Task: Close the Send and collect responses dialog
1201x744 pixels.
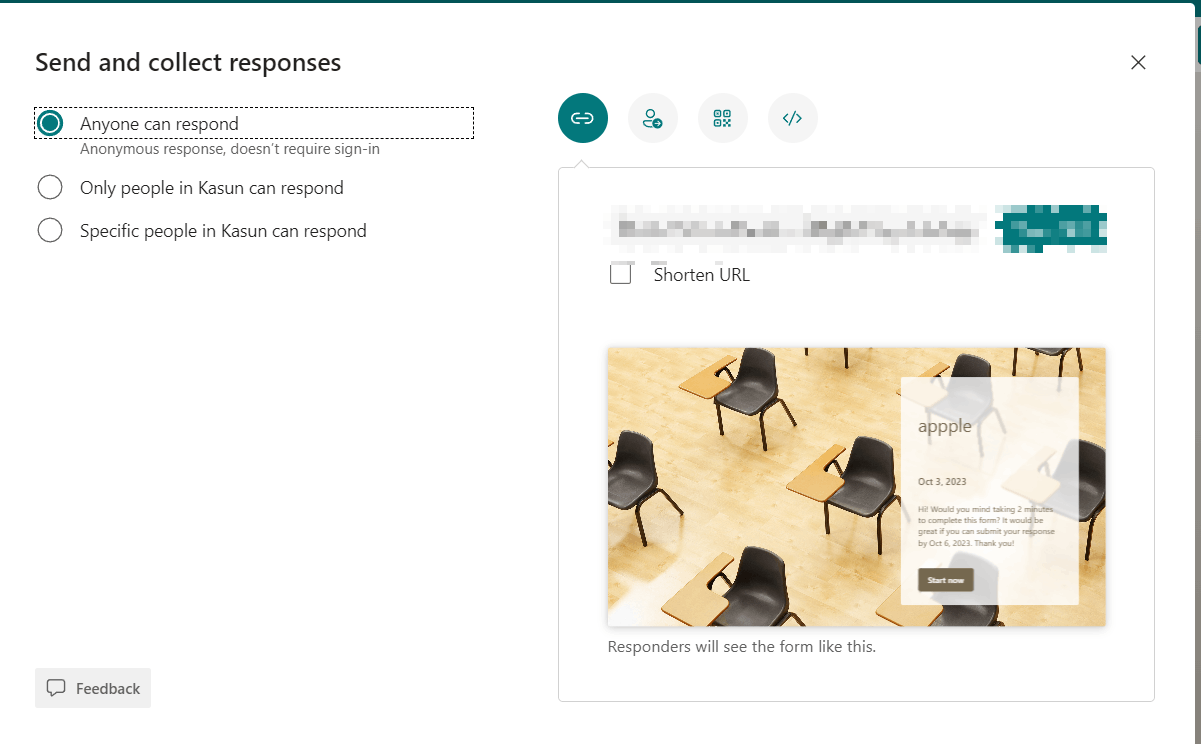Action: pos(1138,62)
